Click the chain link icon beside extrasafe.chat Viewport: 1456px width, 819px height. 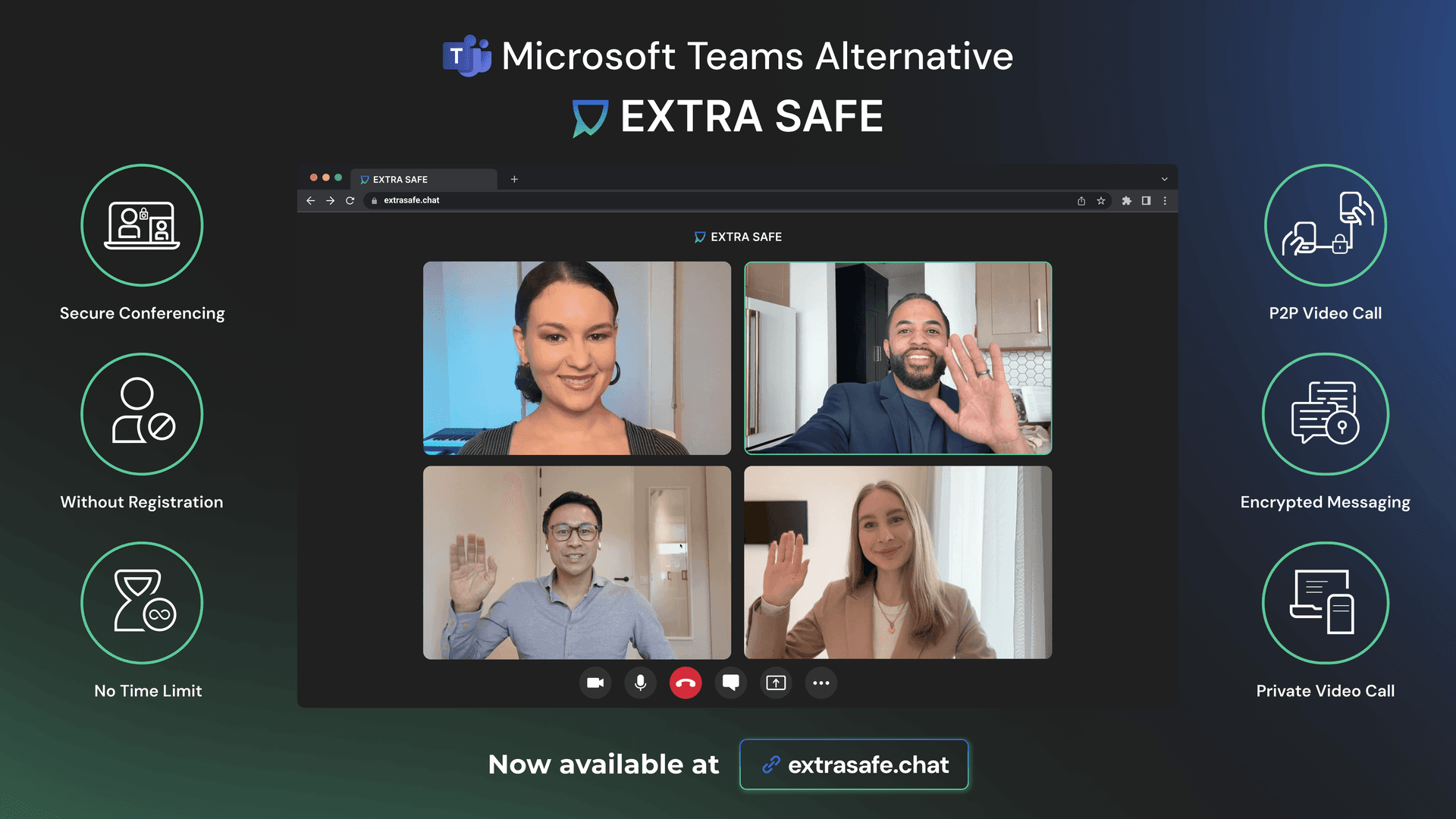771,764
